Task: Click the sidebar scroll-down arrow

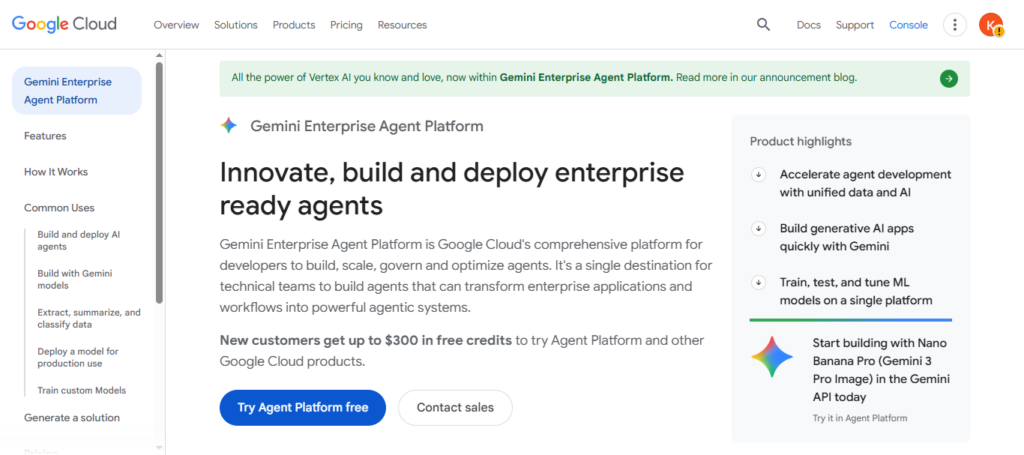Action: [159, 448]
